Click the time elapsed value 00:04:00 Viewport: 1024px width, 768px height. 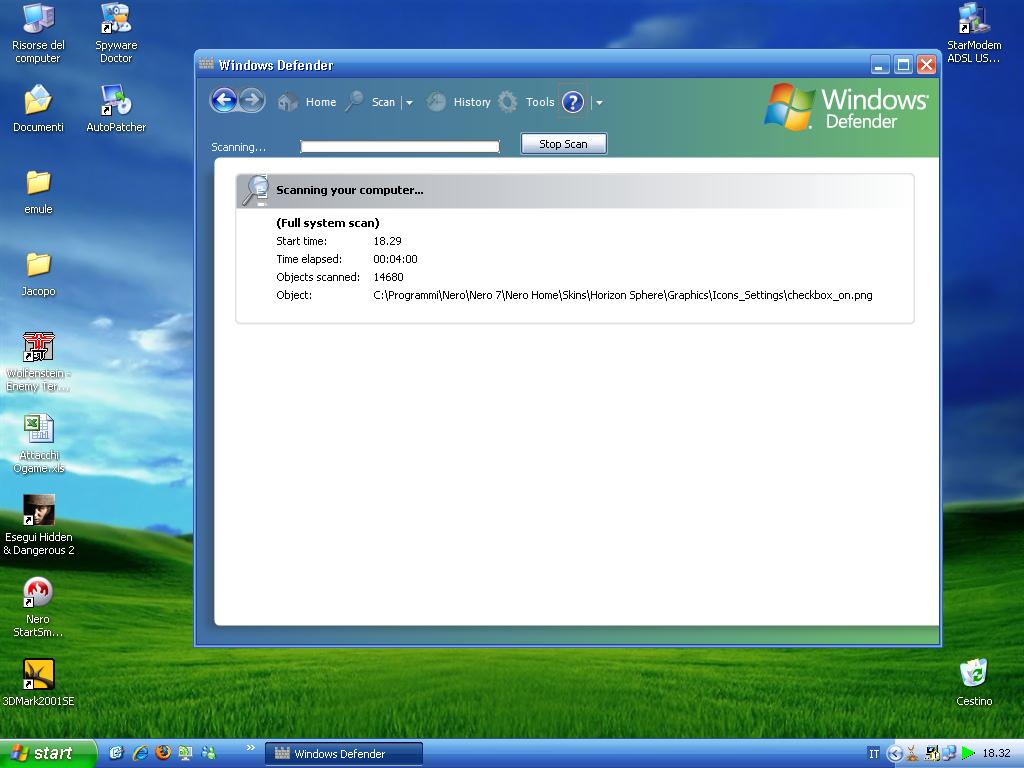click(395, 259)
